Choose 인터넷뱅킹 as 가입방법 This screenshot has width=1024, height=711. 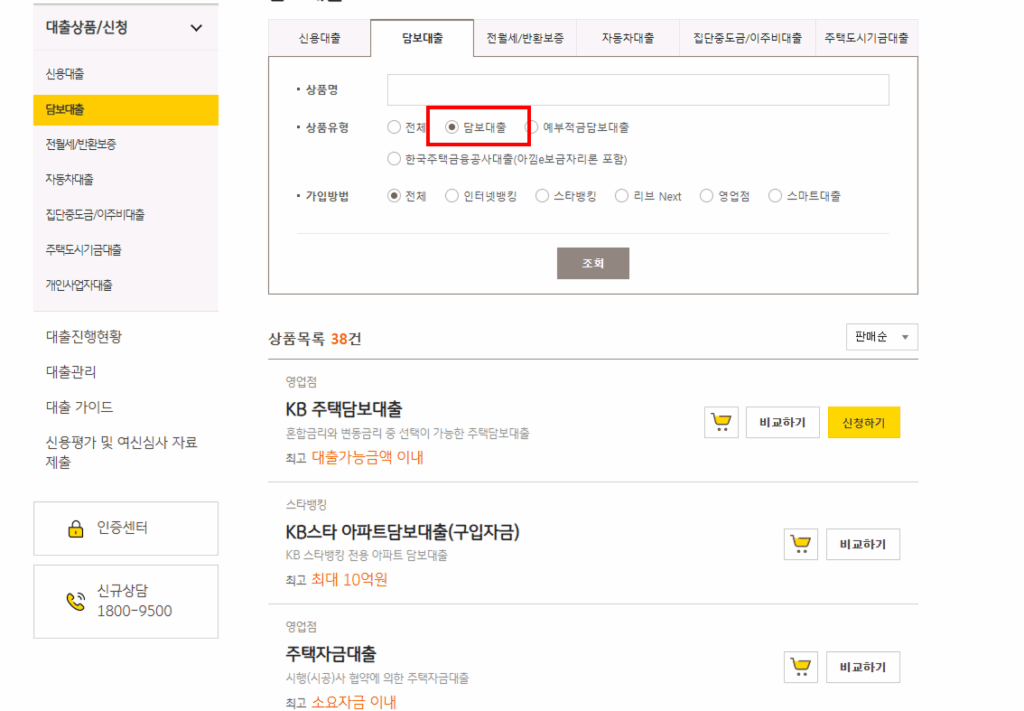coord(452,196)
